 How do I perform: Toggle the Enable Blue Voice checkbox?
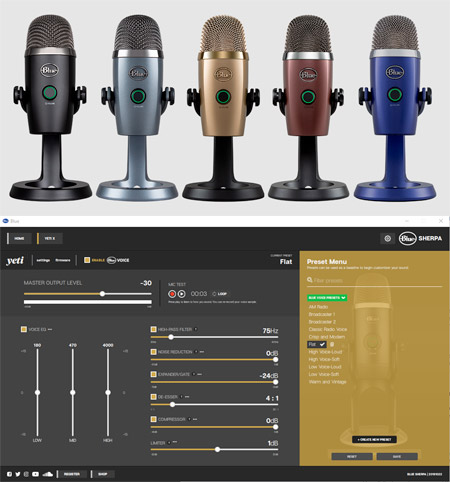coord(87,260)
